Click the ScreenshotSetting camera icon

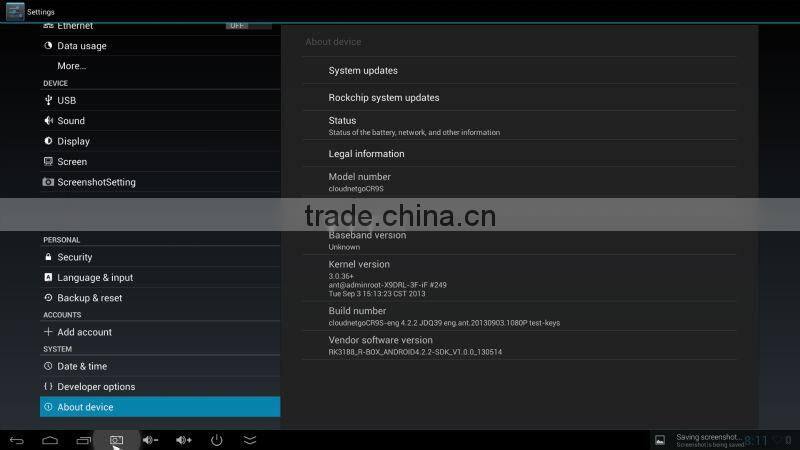(x=48, y=182)
